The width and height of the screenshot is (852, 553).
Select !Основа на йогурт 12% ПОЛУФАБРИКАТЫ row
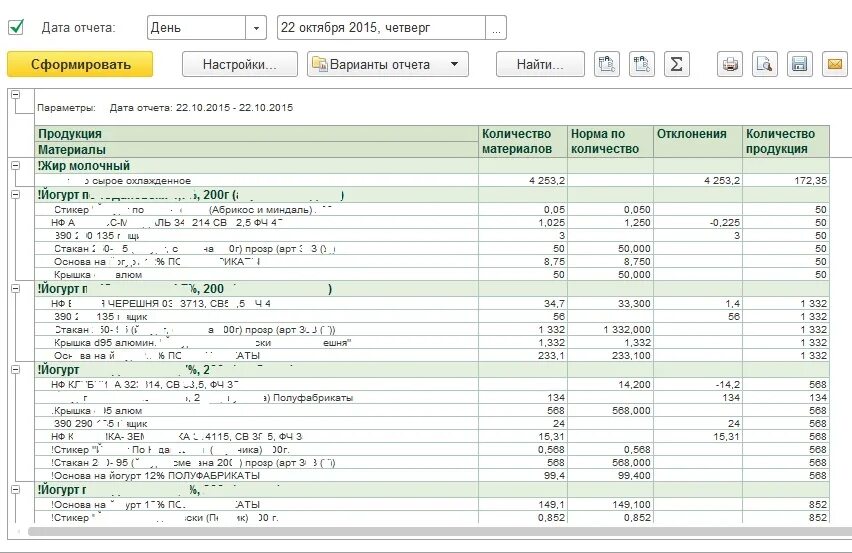coord(433,476)
